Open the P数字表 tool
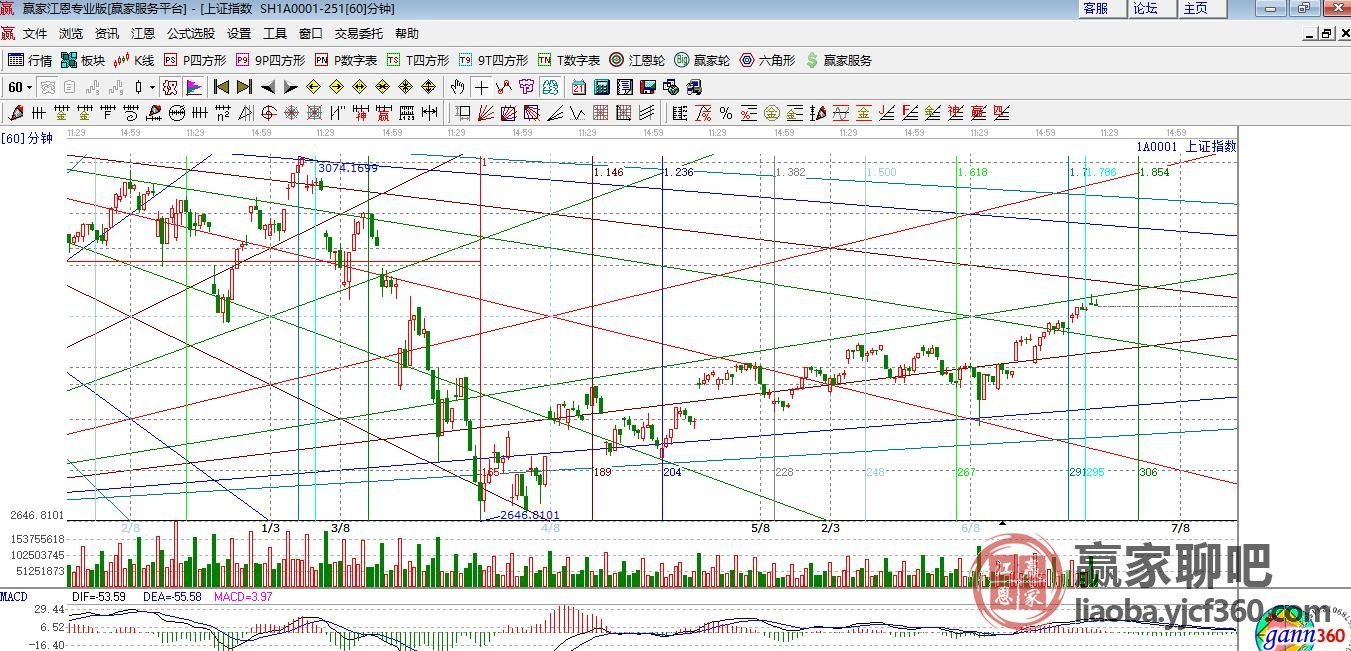 click(346, 60)
